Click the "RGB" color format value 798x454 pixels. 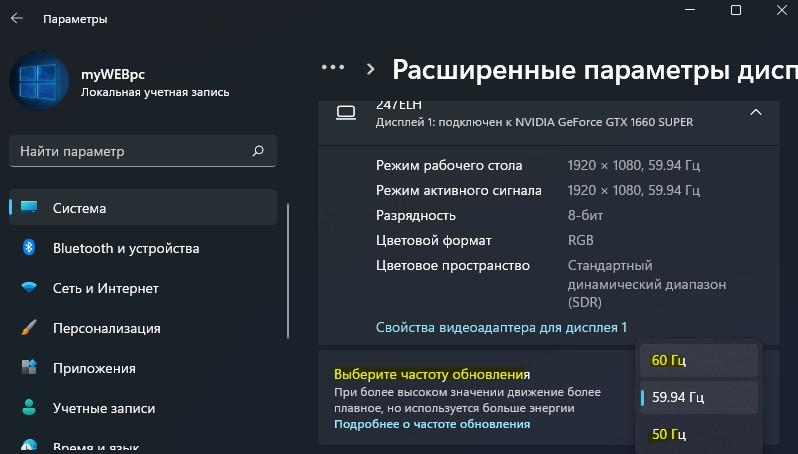(x=581, y=240)
